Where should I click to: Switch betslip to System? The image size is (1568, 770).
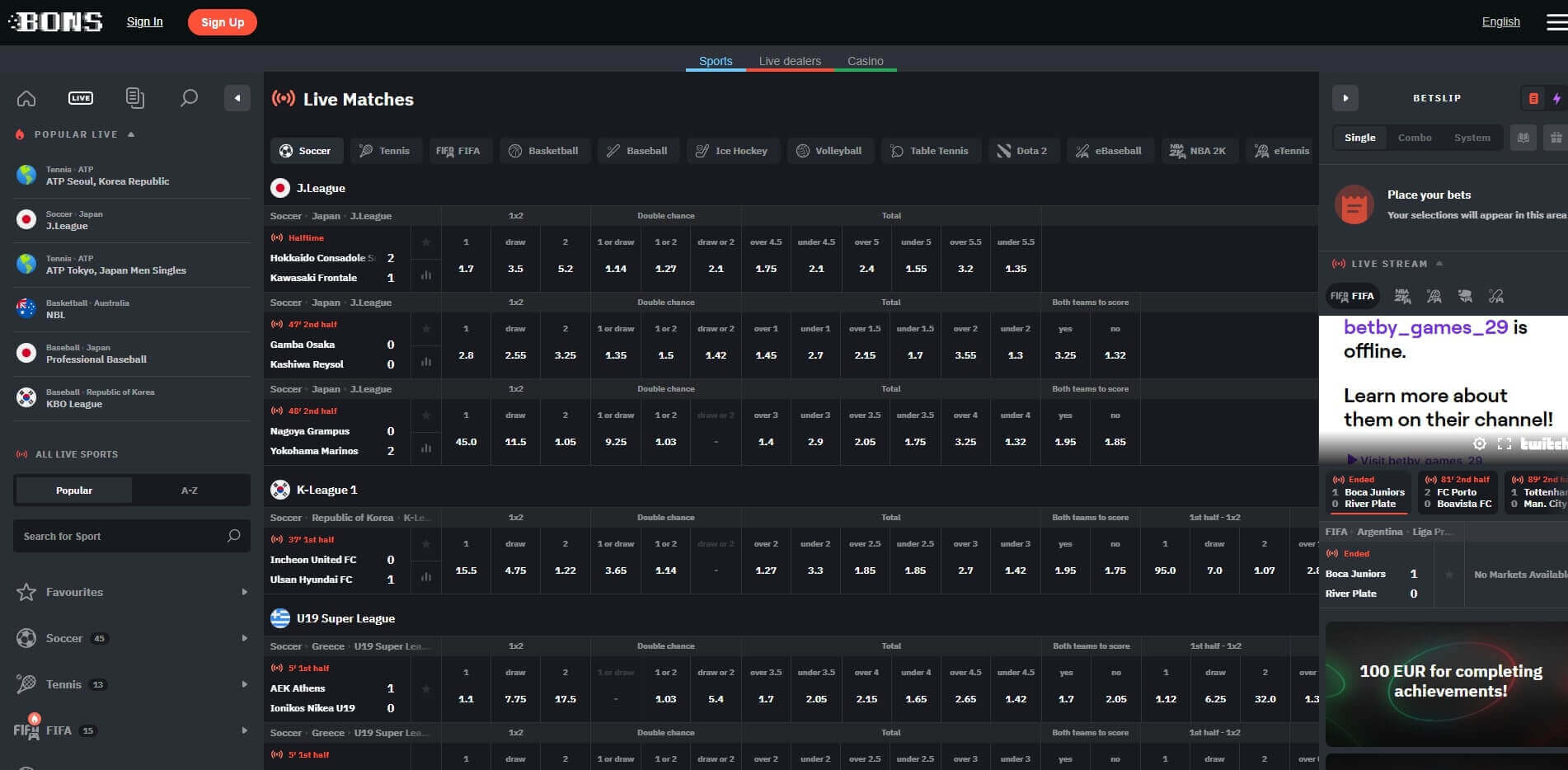[1472, 138]
